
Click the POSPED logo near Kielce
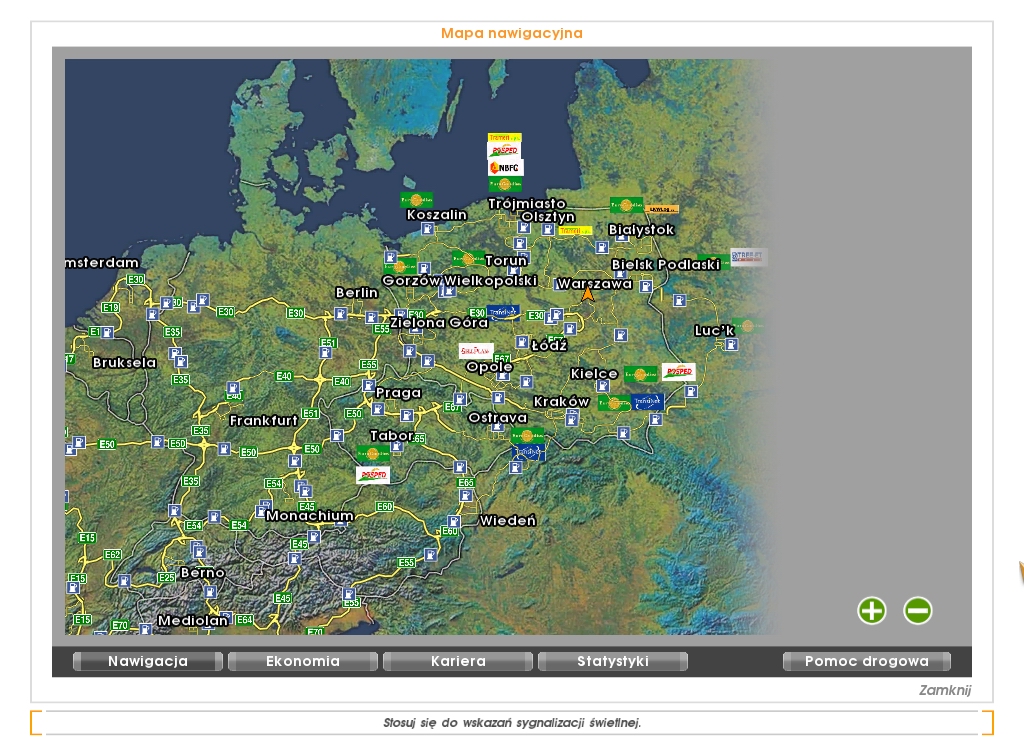(x=678, y=371)
